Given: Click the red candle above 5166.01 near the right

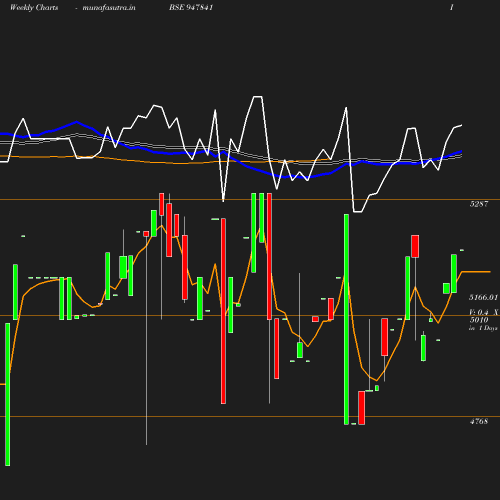Looking at the screenshot, I should 415,246.
